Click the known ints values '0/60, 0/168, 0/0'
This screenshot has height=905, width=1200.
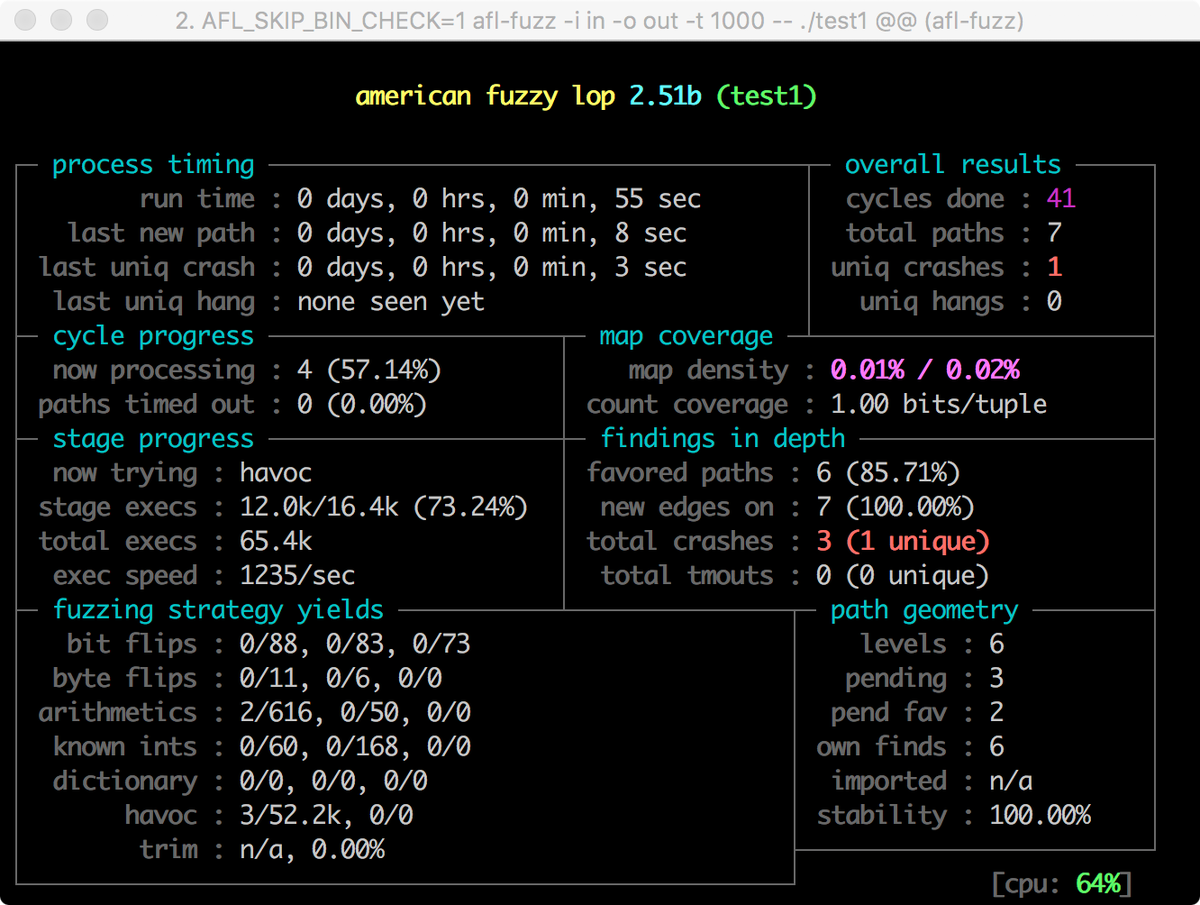pos(355,746)
